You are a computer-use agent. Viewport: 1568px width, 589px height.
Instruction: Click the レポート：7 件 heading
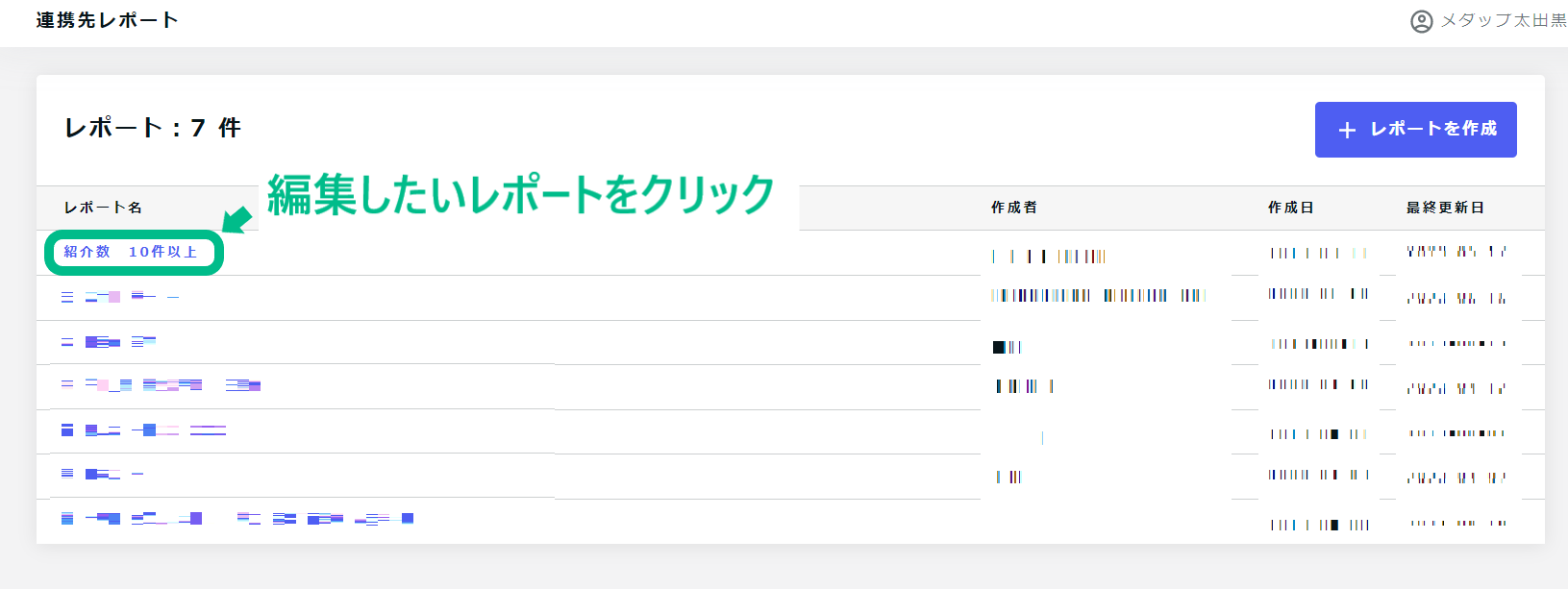[152, 128]
